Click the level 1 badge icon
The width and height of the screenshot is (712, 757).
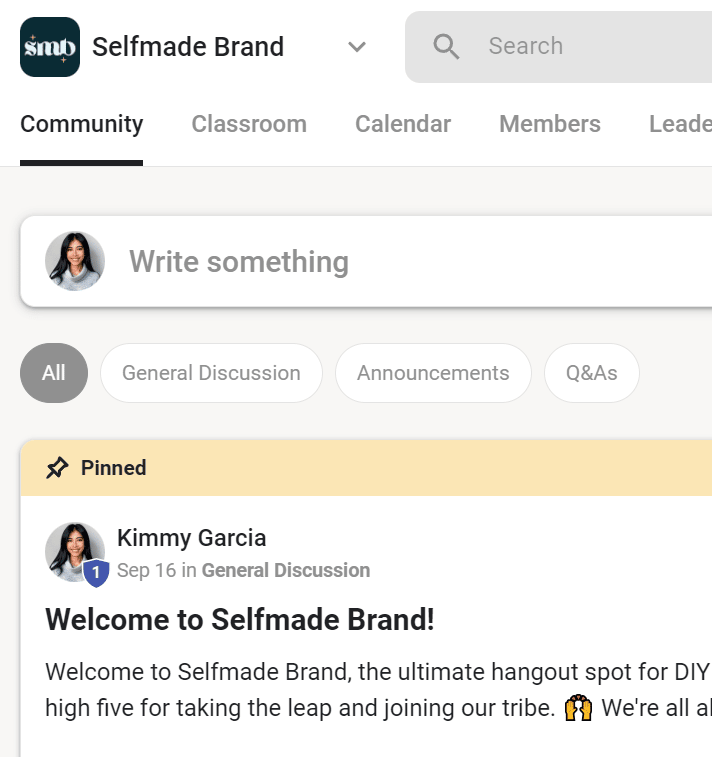click(x=96, y=573)
